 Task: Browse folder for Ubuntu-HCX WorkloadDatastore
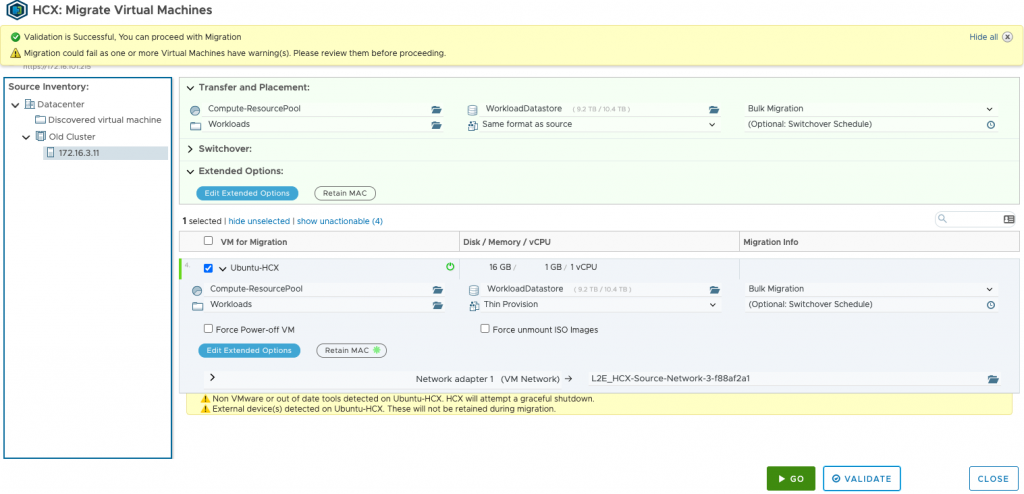point(714,289)
